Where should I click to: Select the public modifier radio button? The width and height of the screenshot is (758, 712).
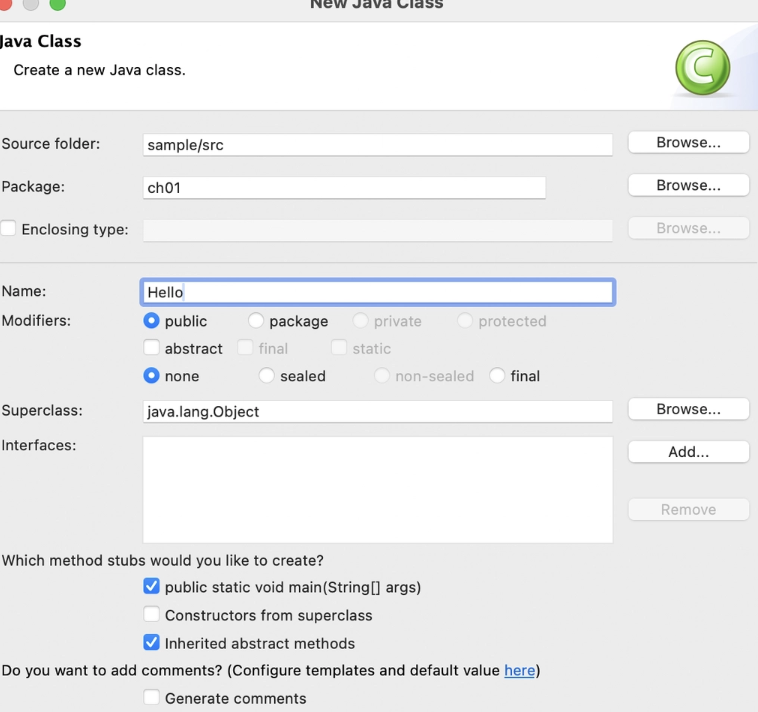pyautogui.click(x=151, y=321)
